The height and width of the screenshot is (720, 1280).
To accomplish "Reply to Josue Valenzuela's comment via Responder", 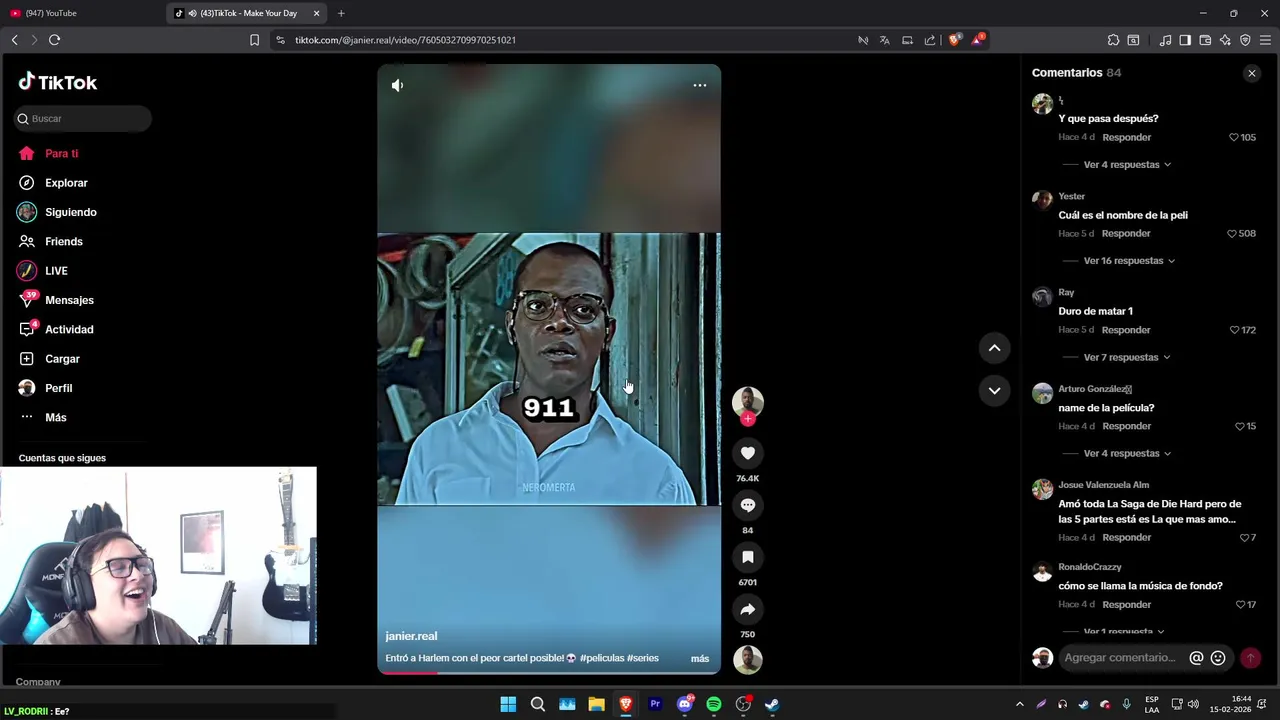I will point(1126,538).
